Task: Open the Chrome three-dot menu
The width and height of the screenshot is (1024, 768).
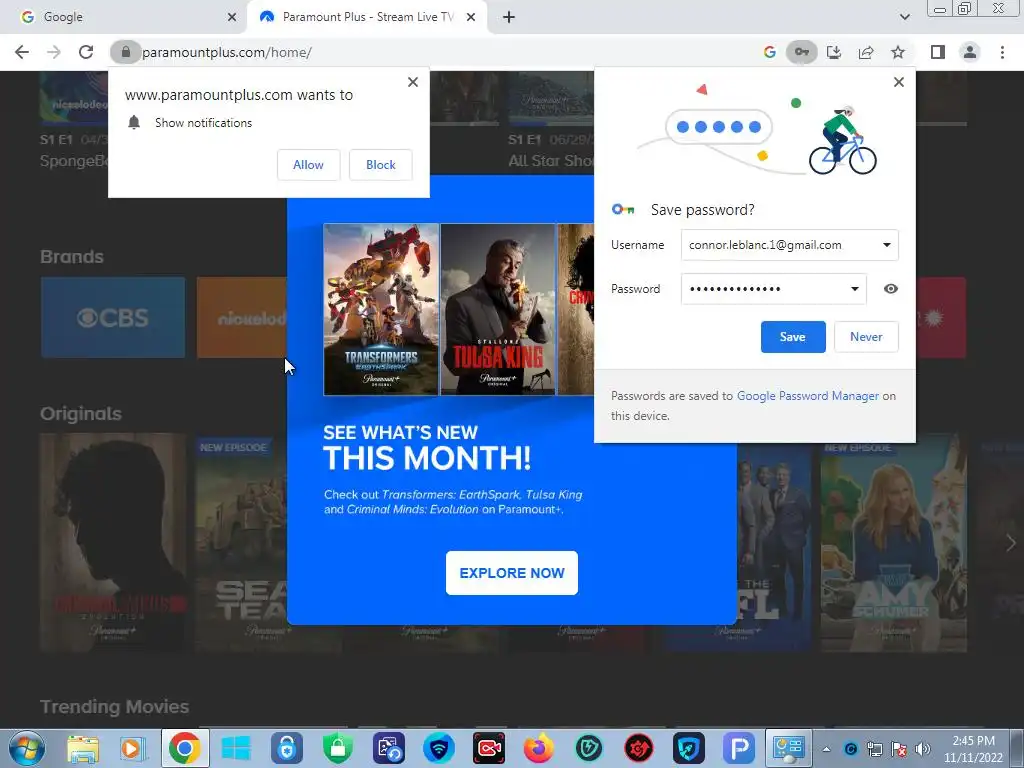Action: tap(1002, 52)
